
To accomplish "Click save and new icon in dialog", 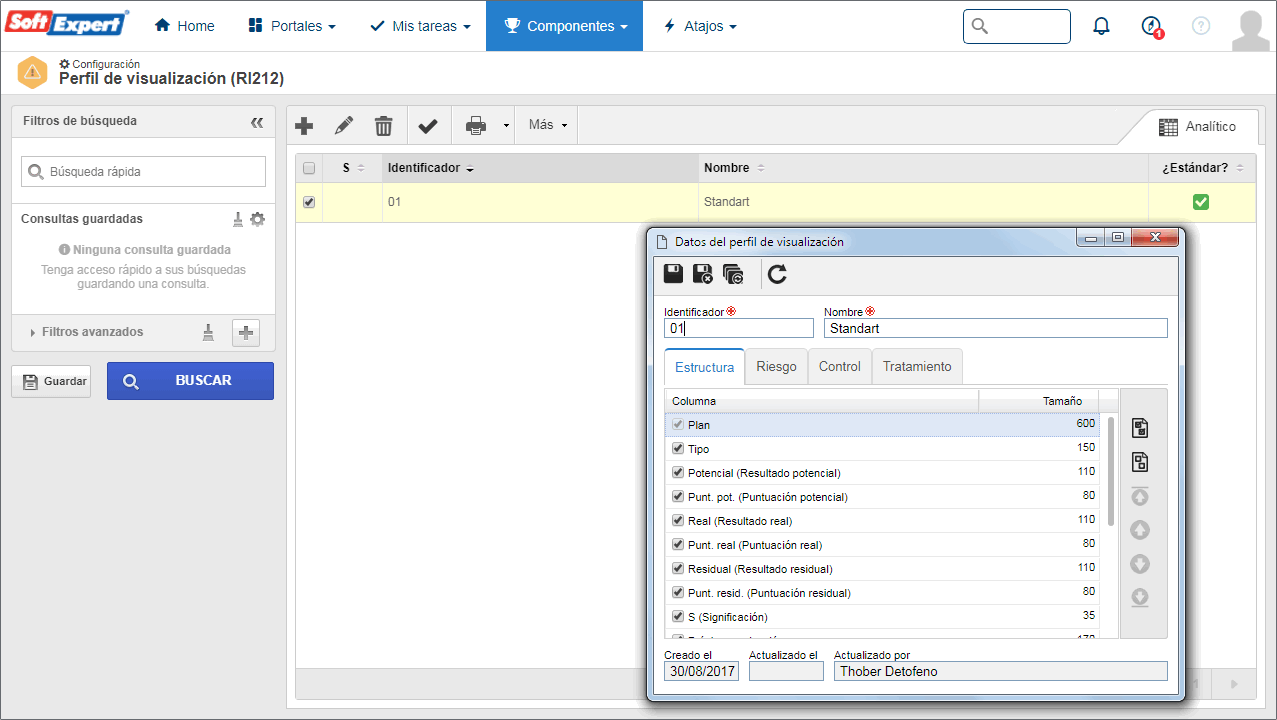I will pyautogui.click(x=733, y=274).
